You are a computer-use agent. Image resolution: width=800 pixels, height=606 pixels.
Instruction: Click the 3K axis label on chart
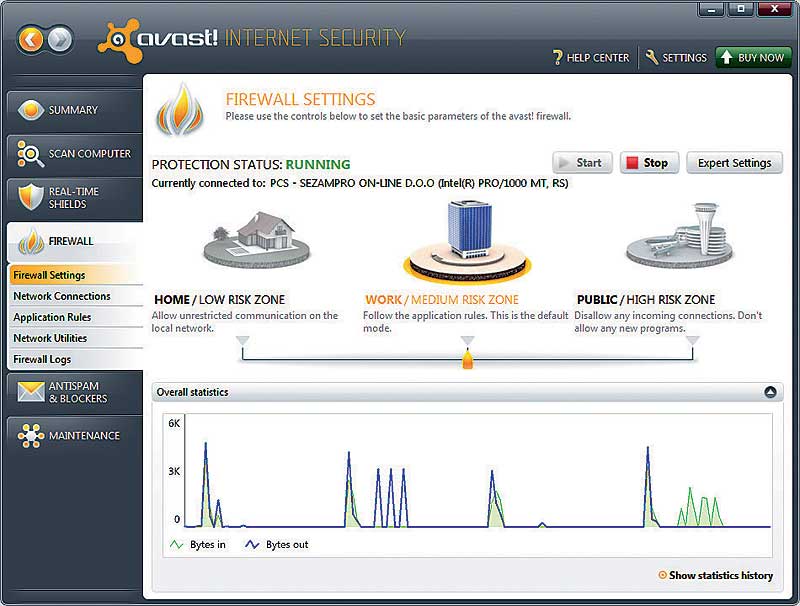[174, 471]
